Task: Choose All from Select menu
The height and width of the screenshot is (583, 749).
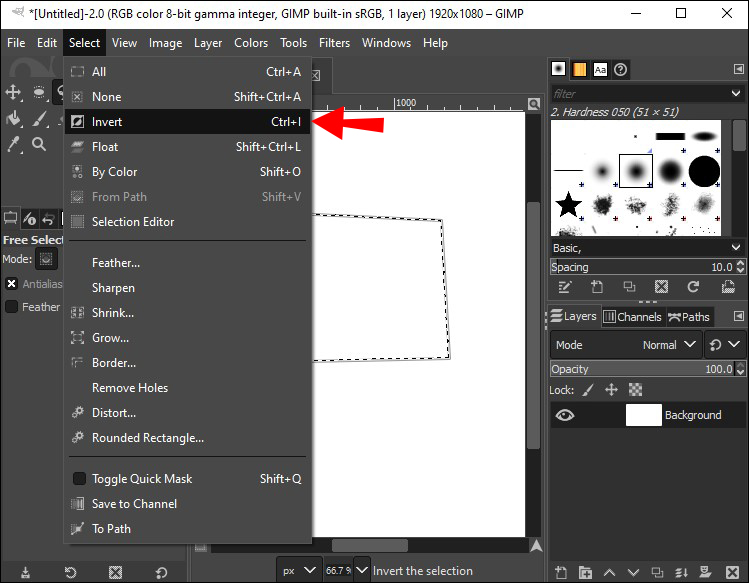Action: (188, 72)
